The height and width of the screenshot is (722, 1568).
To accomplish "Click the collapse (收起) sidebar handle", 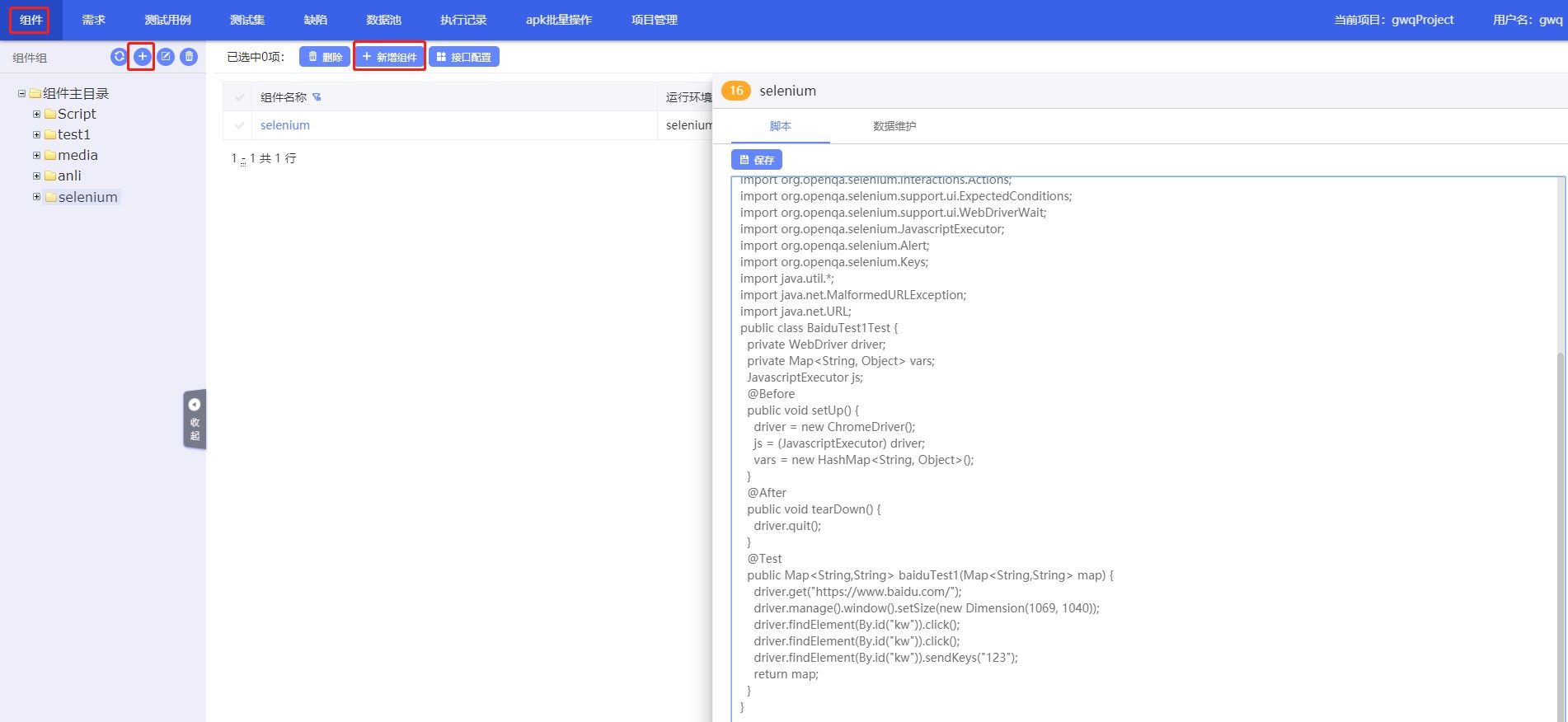I will 195,420.
